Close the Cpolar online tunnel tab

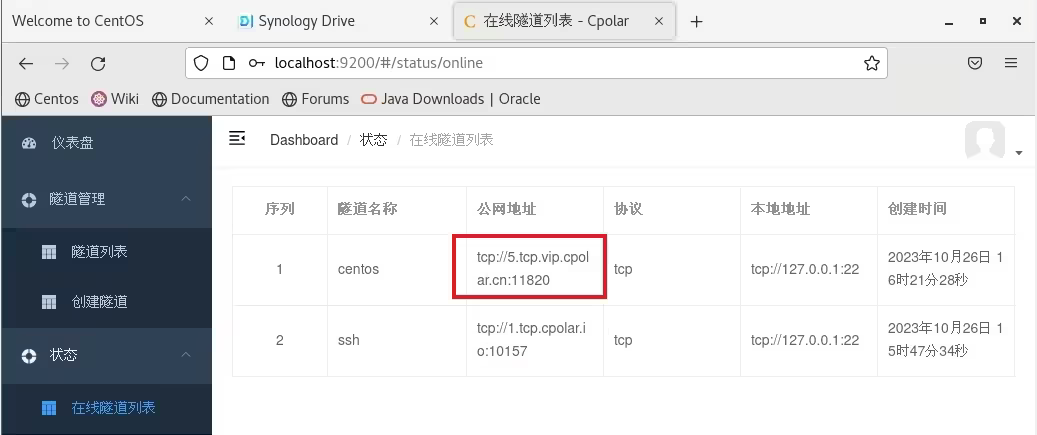[x=659, y=21]
